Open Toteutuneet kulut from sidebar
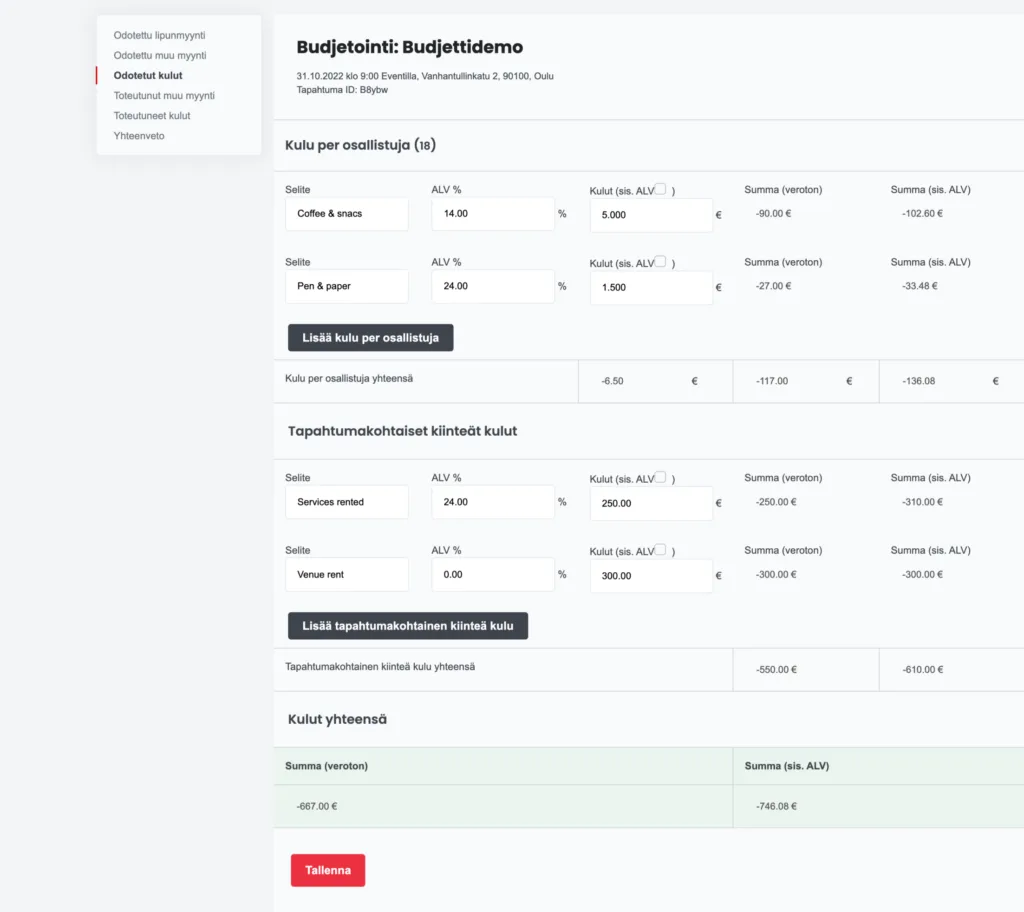The width and height of the screenshot is (1024, 912). 152,115
